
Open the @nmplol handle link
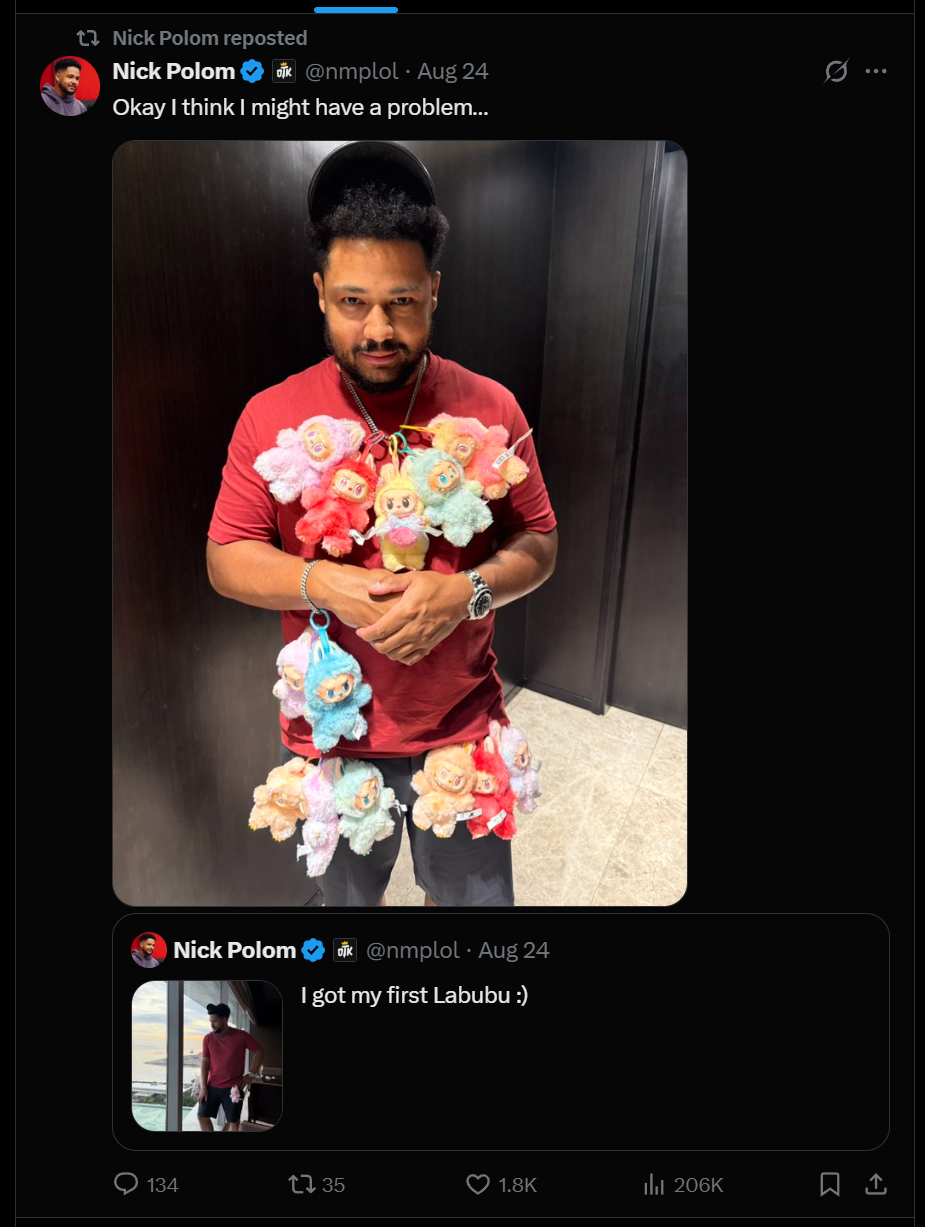pyautogui.click(x=351, y=71)
